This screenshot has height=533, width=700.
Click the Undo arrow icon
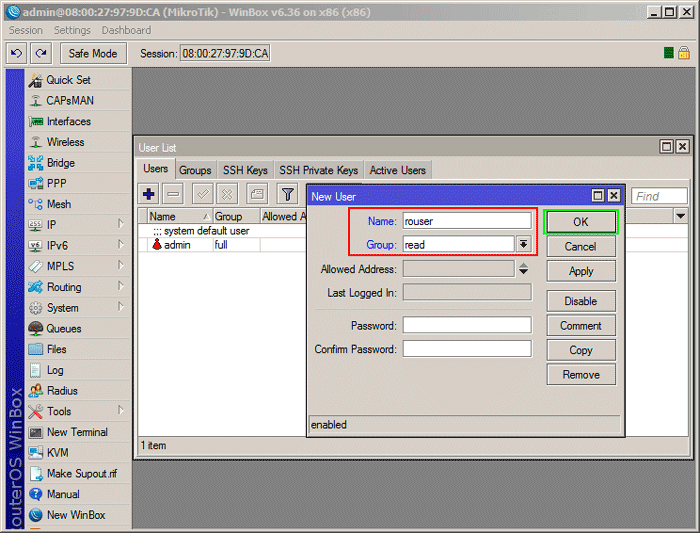point(16,53)
